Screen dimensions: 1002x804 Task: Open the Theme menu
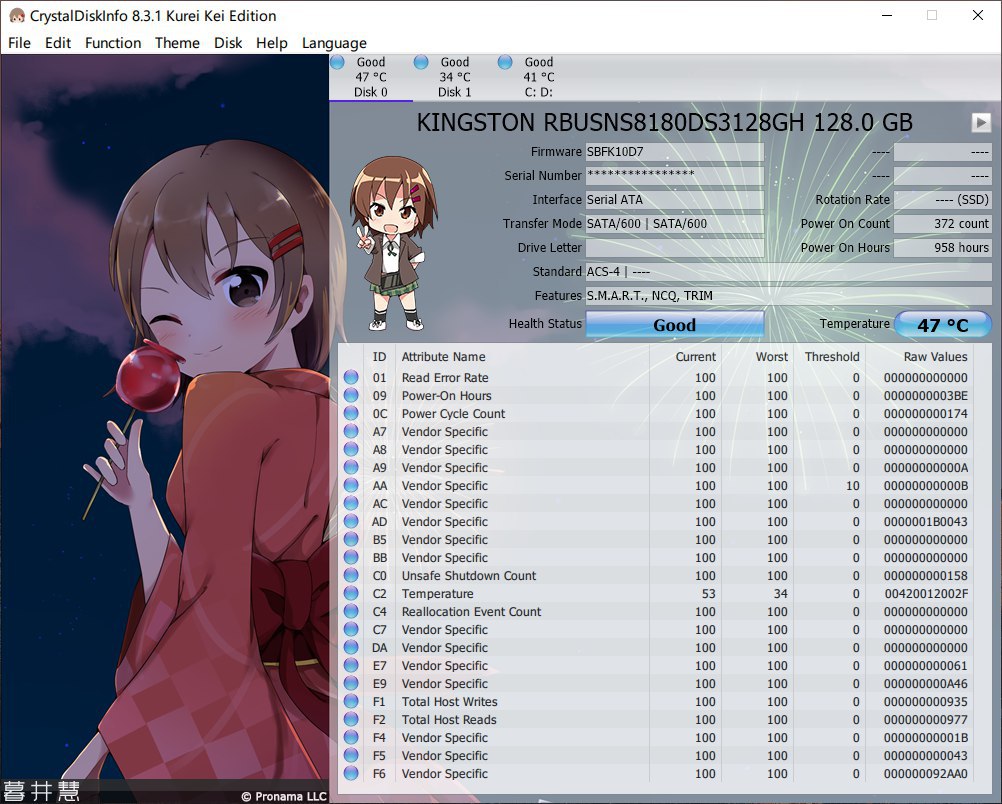click(x=177, y=43)
